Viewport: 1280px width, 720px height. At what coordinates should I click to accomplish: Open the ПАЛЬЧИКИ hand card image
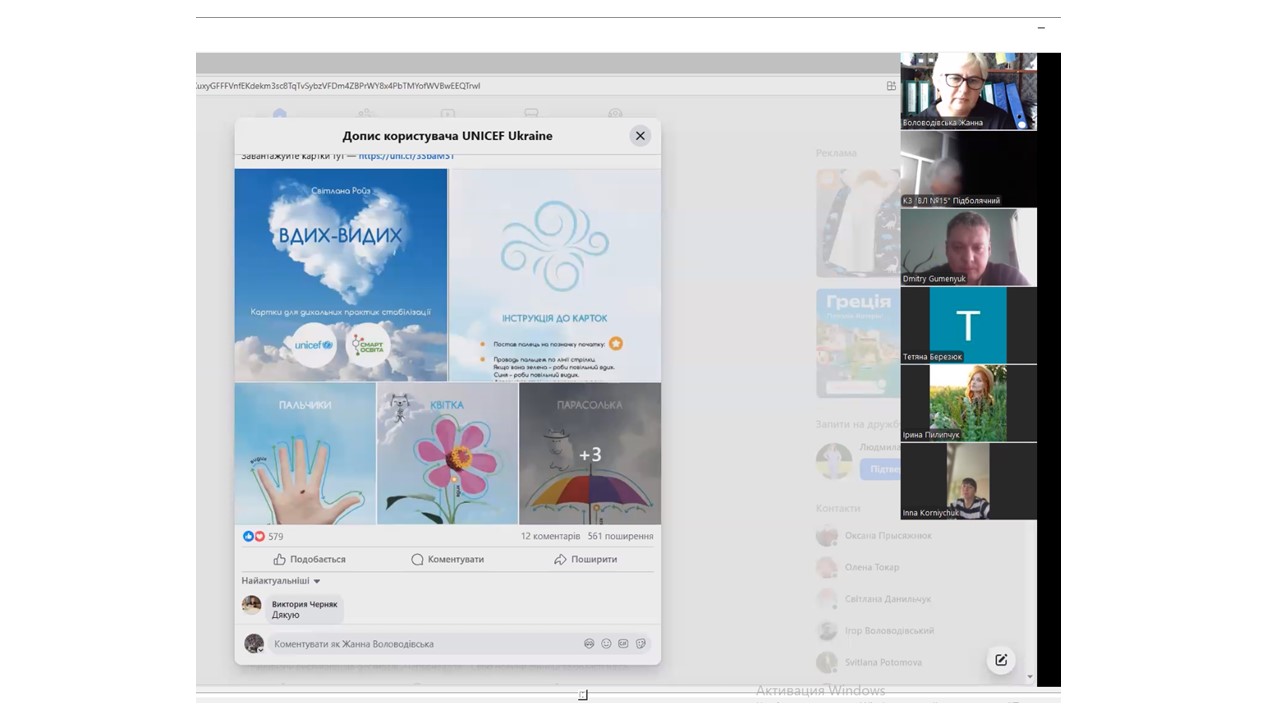coord(305,453)
